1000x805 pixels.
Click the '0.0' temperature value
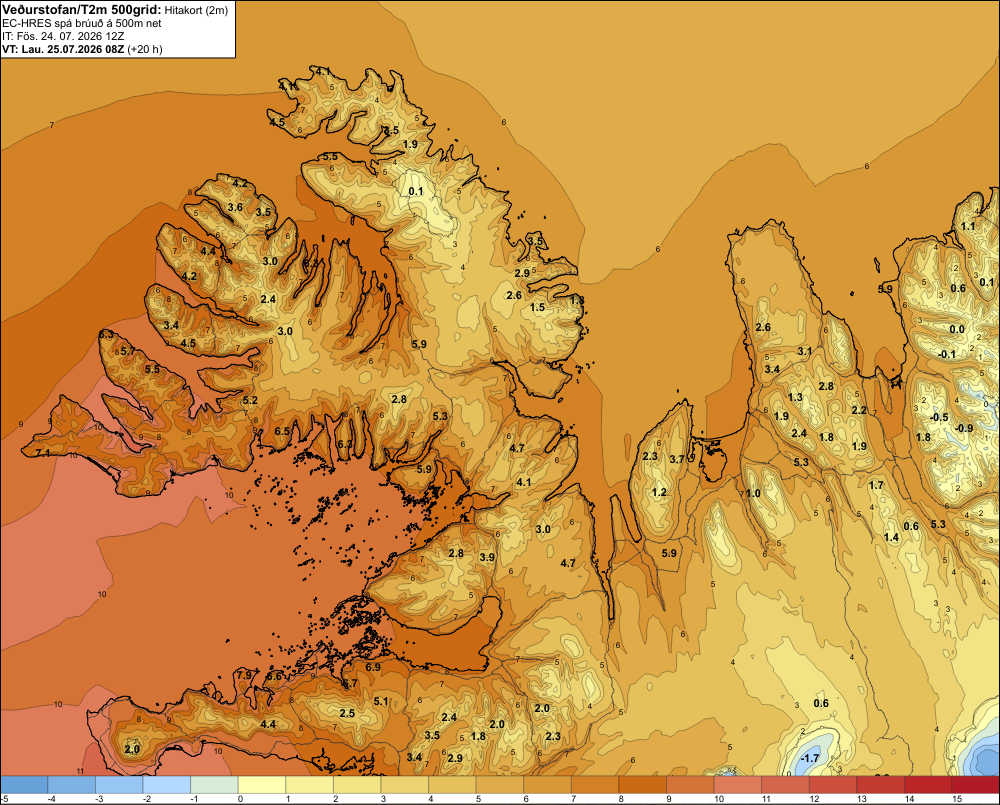(x=957, y=329)
